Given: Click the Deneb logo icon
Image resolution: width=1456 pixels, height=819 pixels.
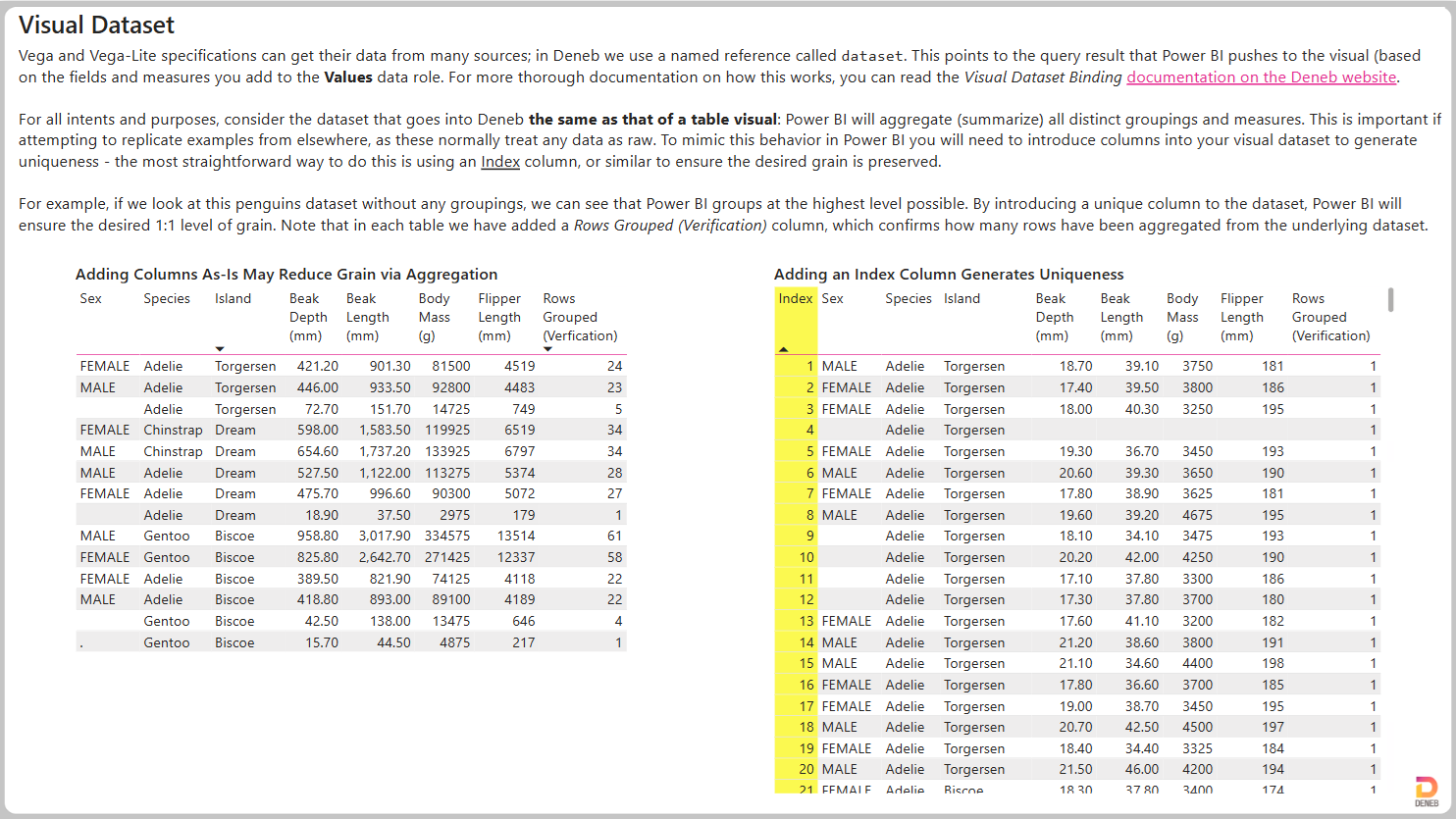Looking at the screenshot, I should 1427,792.
